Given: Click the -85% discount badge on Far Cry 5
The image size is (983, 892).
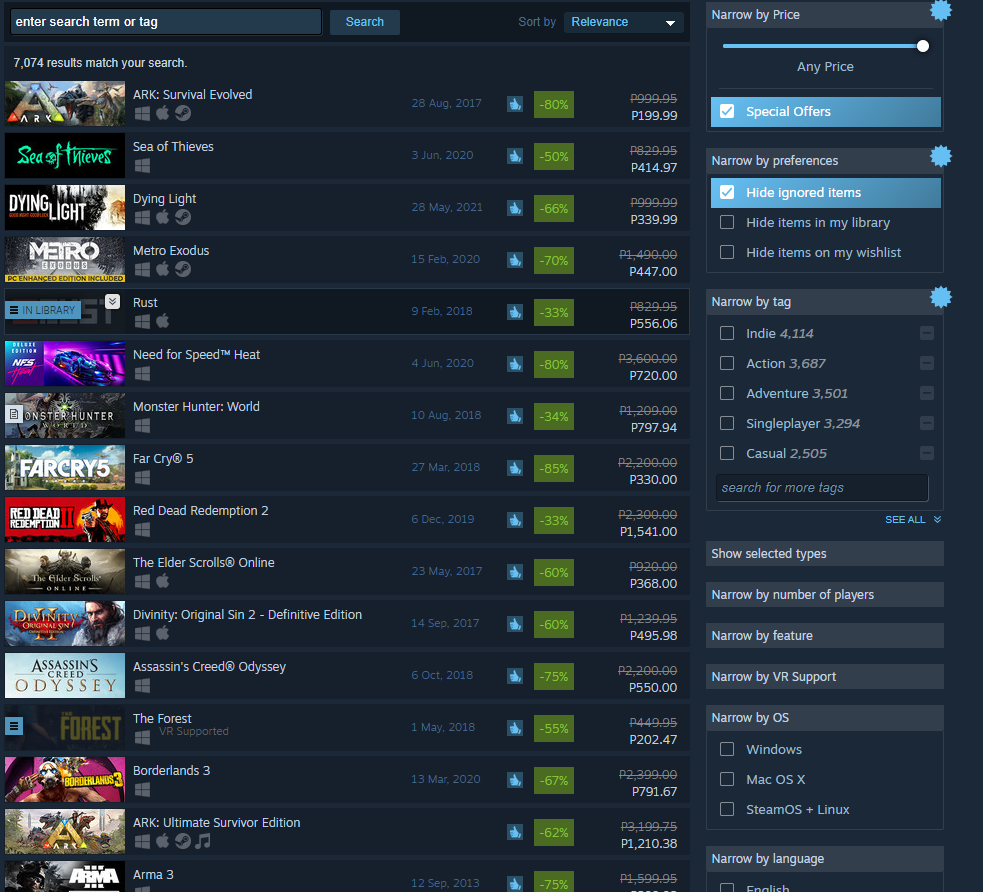Looking at the screenshot, I should [x=554, y=468].
